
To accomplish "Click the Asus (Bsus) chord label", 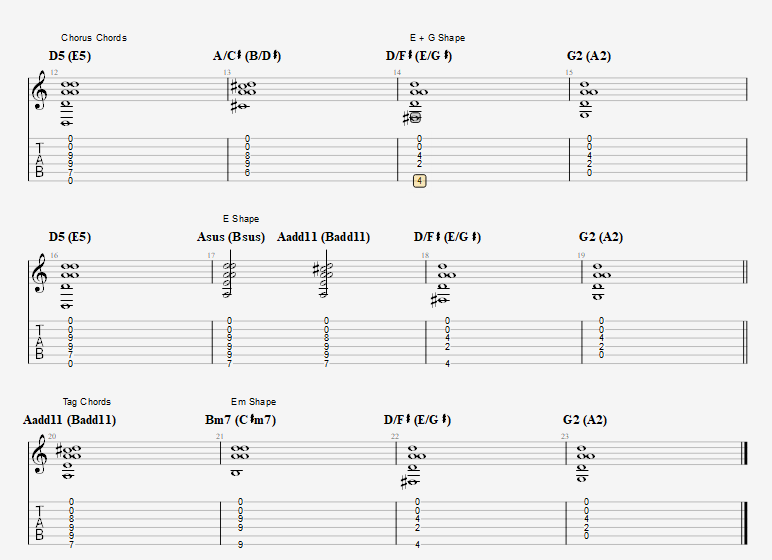I will click(231, 237).
